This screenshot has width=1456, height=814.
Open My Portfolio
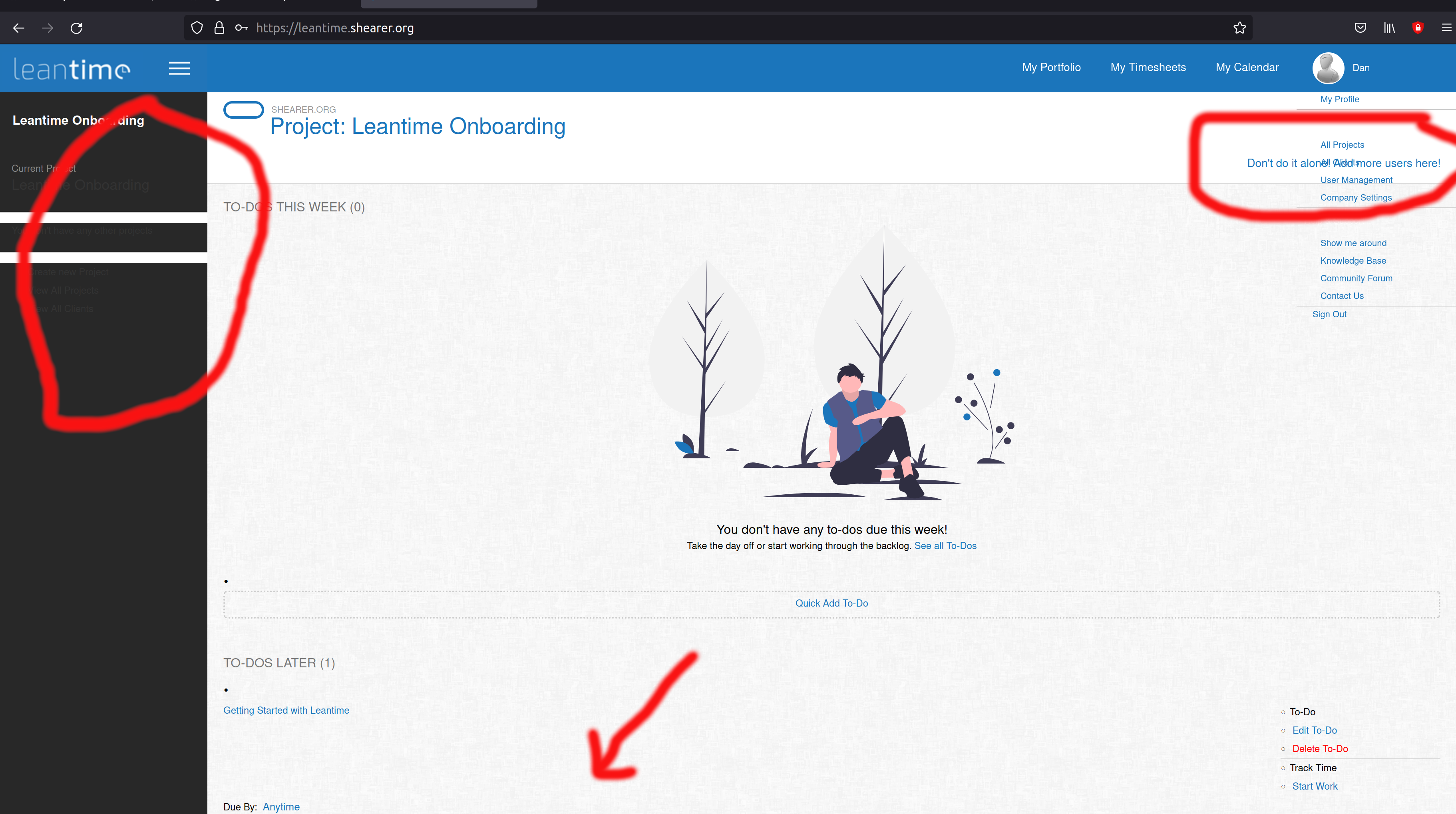1051,67
